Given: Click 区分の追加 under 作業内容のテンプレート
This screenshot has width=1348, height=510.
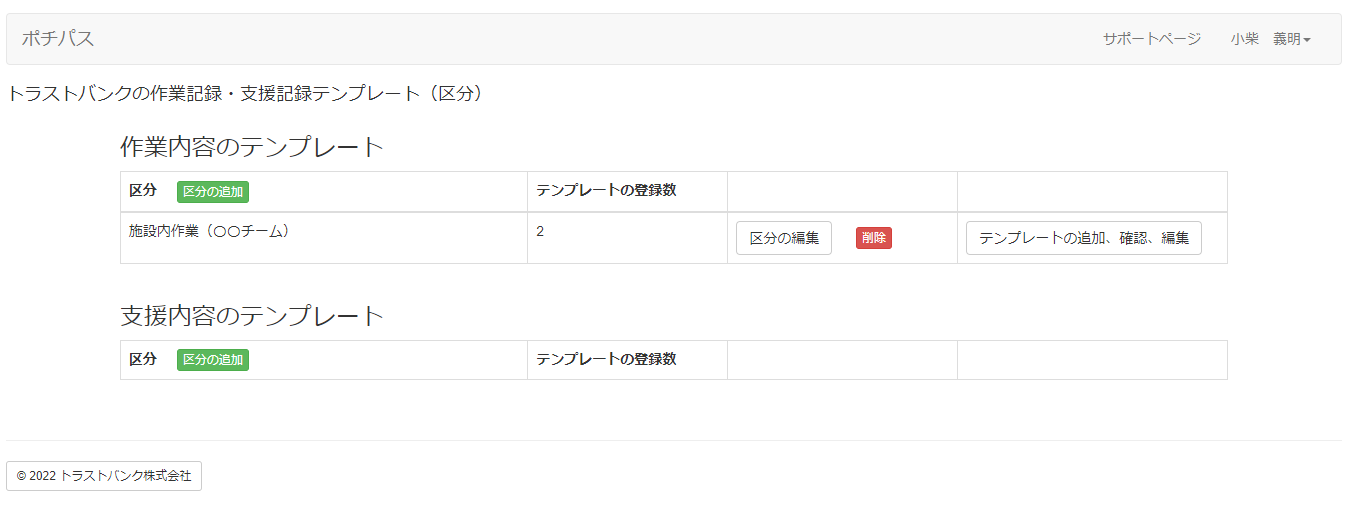Looking at the screenshot, I should coord(213,191).
